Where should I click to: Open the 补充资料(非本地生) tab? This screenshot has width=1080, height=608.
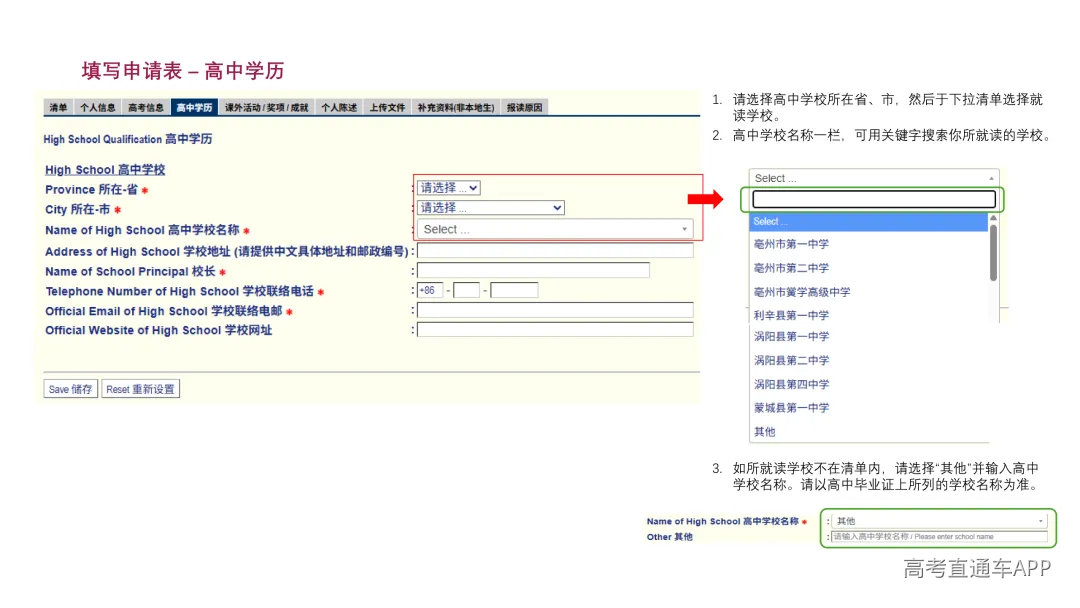pyautogui.click(x=456, y=107)
